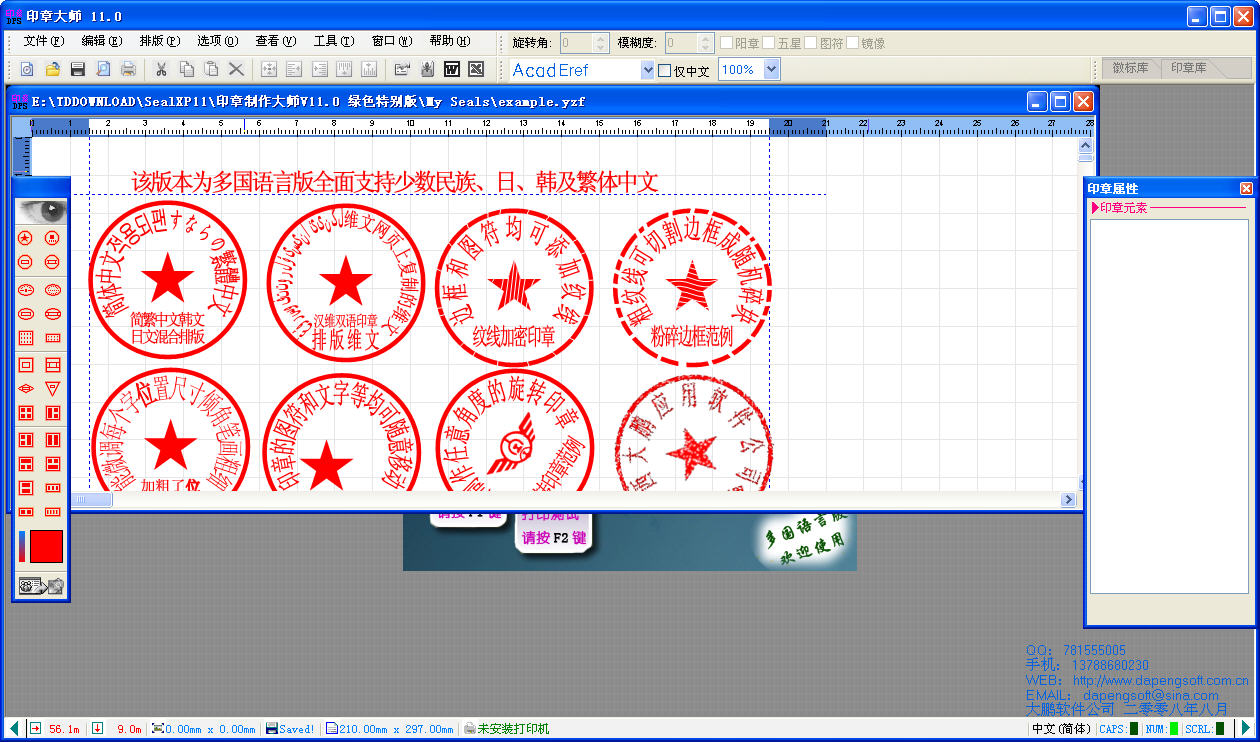This screenshot has height=742, width=1260.
Task: Open the 100% zoom dropdown
Action: point(771,70)
